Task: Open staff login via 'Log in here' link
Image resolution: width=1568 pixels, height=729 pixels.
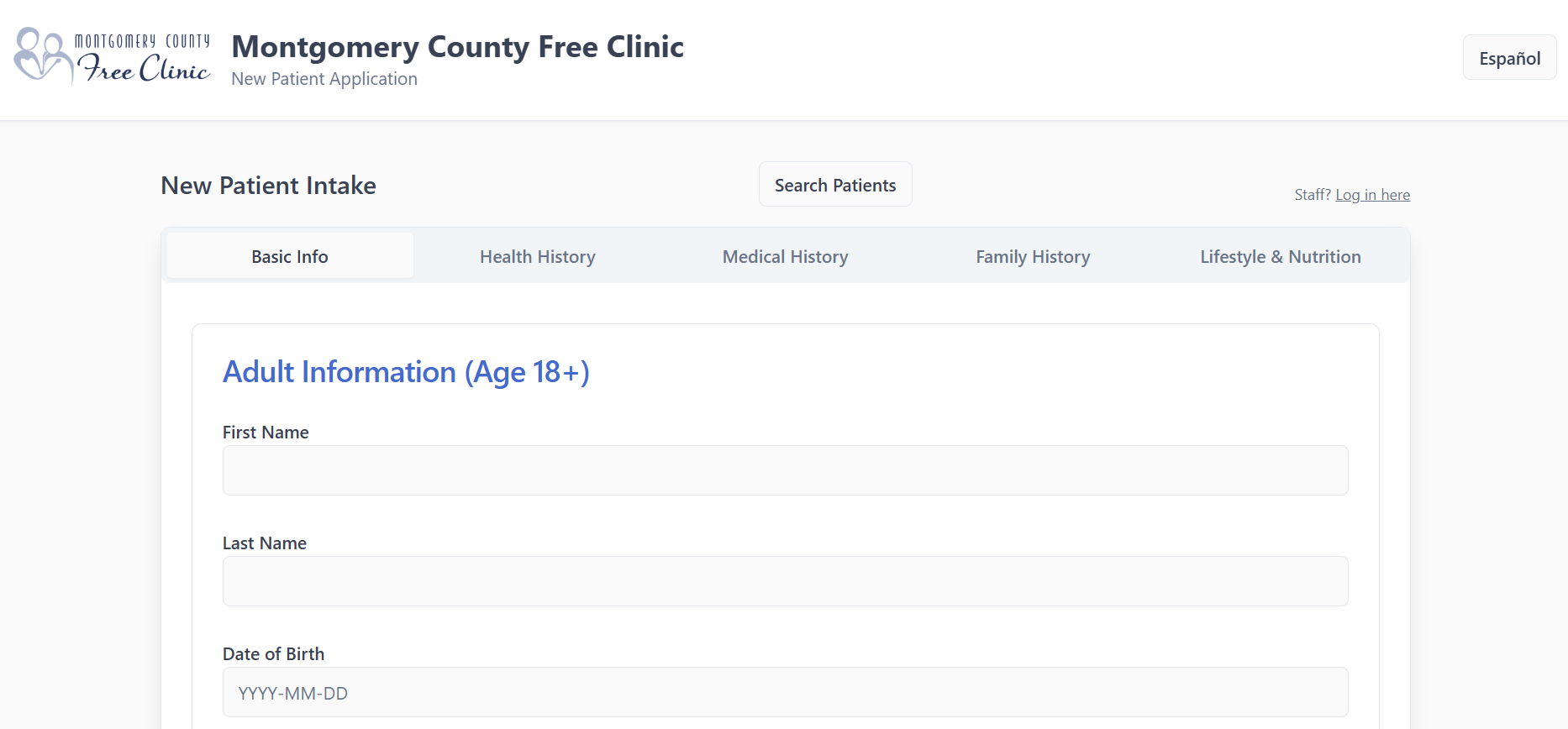Action: [1372, 194]
